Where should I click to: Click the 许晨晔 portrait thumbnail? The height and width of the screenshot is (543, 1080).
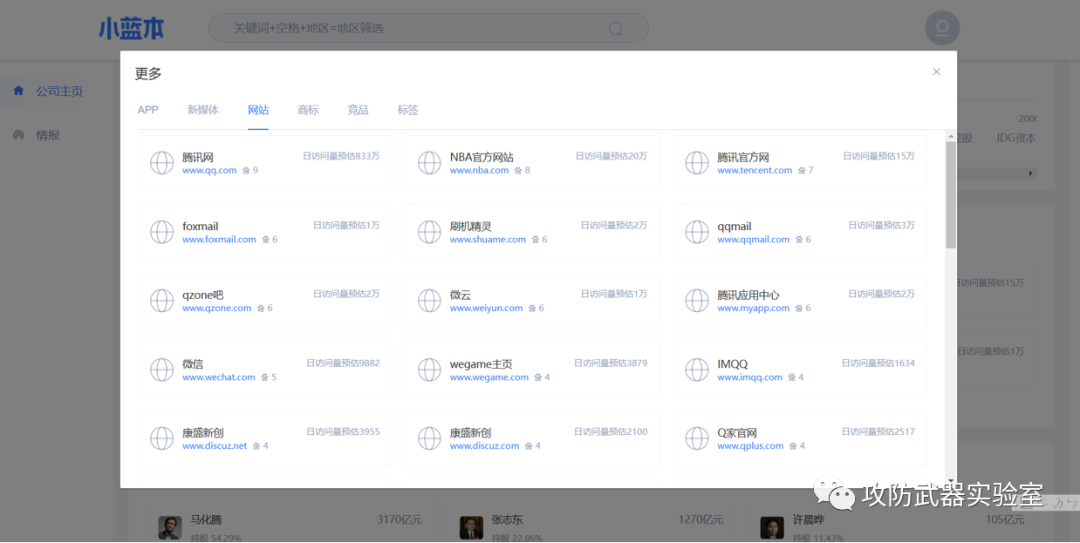tap(772, 527)
